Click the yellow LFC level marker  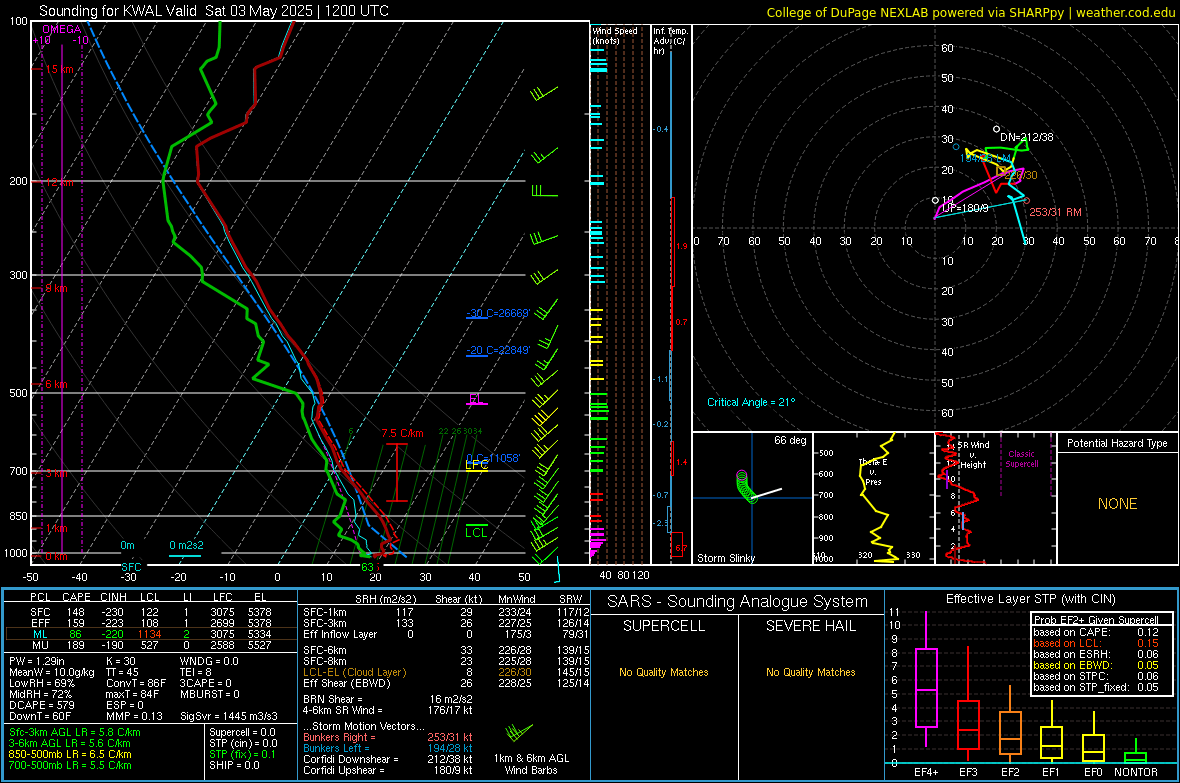pos(476,465)
